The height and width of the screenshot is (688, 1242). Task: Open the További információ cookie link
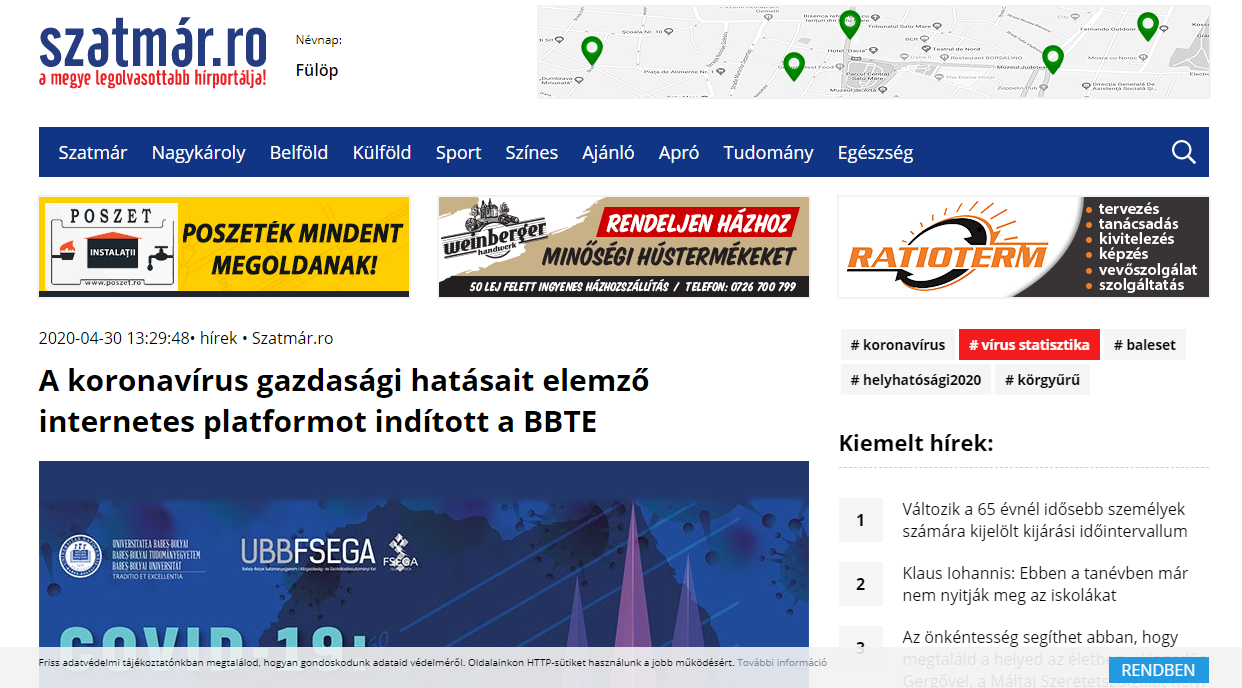(781, 663)
